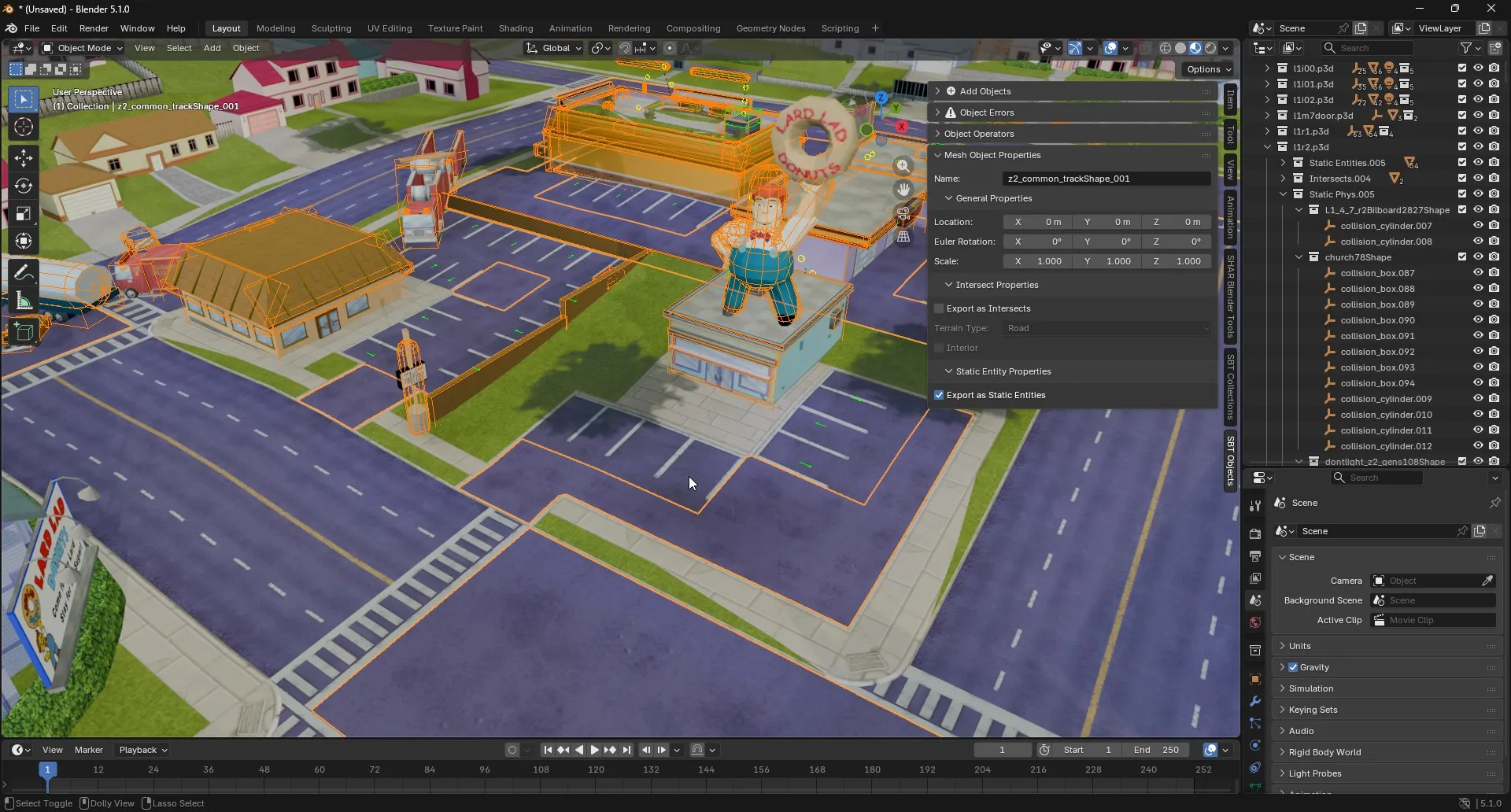
Task: Toggle camera view icon in viewport
Action: [903, 213]
